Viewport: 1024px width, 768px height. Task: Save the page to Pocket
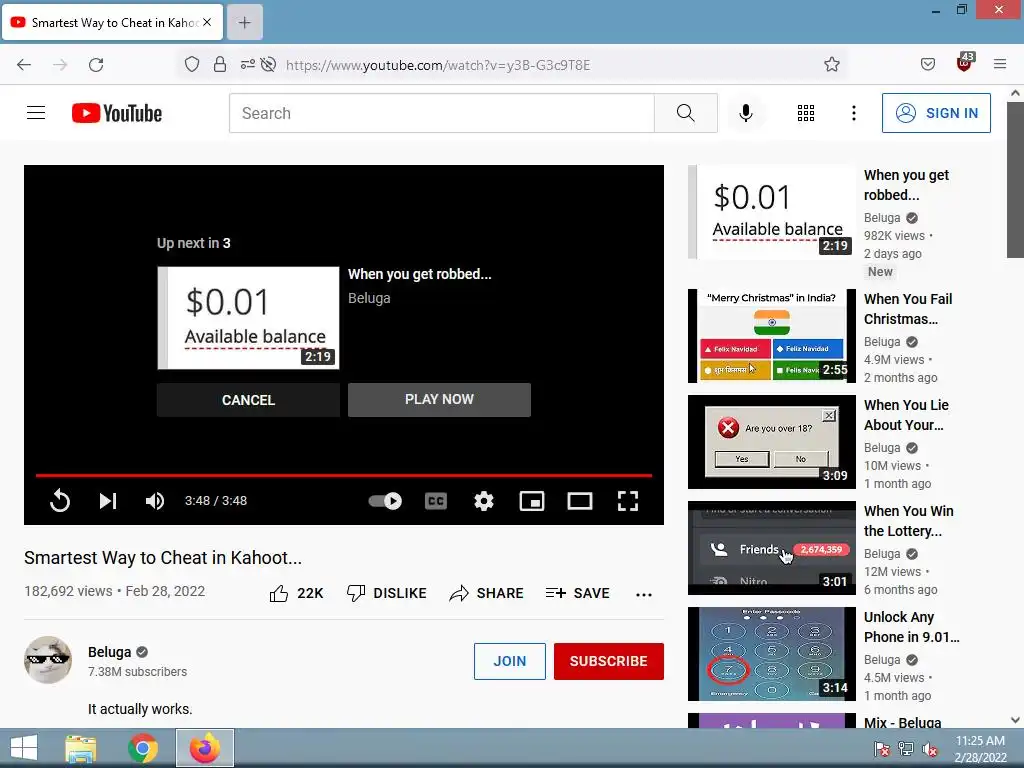[927, 65]
